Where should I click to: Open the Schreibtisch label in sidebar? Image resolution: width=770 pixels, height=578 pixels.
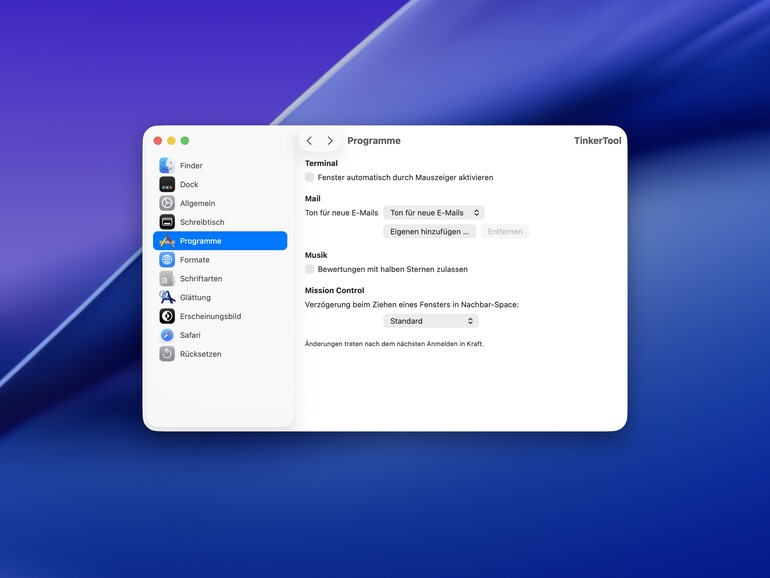pos(202,222)
